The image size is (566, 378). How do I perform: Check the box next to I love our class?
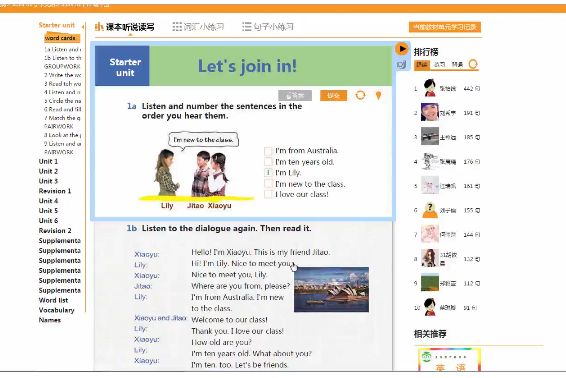pos(268,194)
